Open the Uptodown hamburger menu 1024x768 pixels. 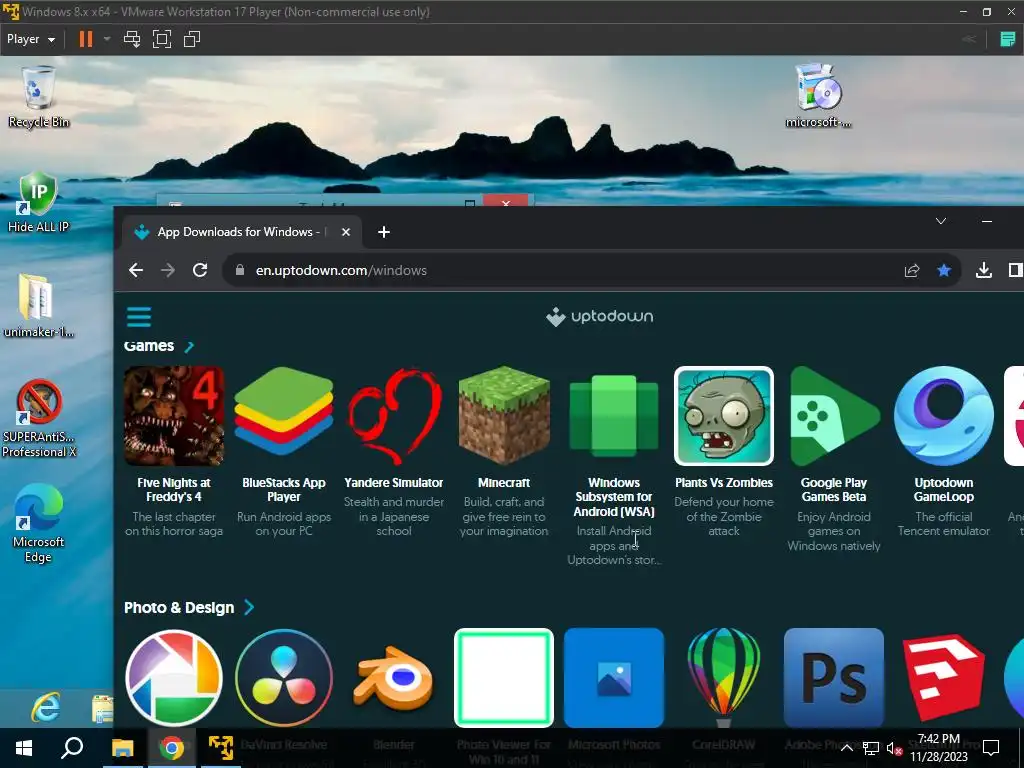click(x=138, y=317)
